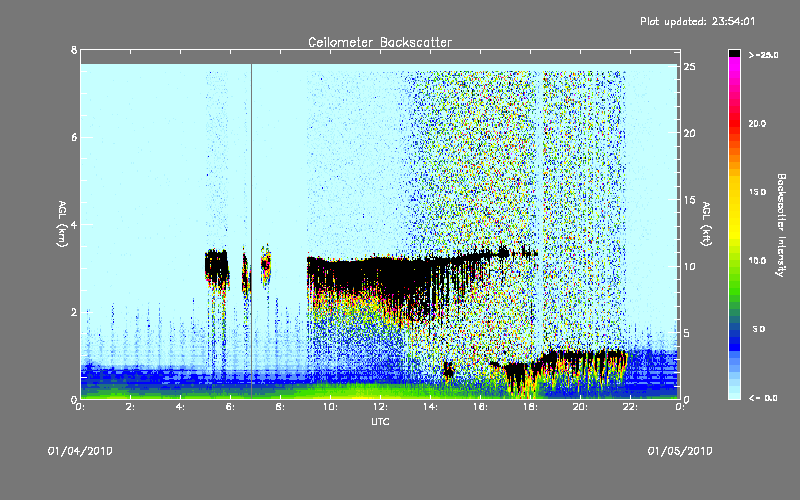Click the 'Backscatter Intensity' colorbar label

781,225
